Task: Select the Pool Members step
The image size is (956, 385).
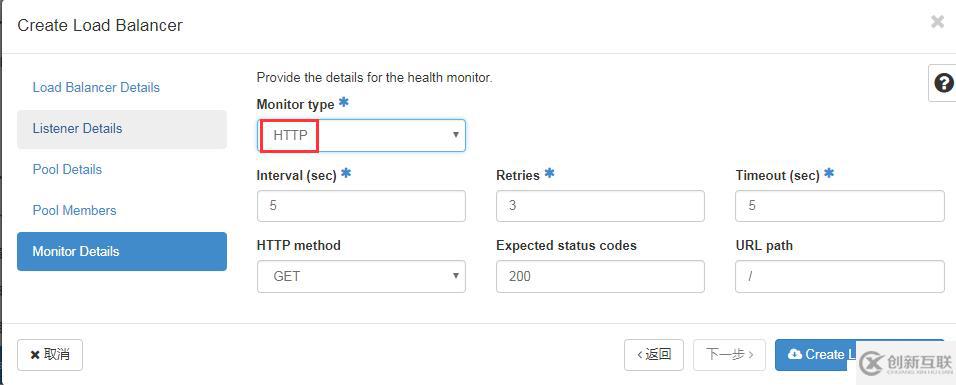Action: [x=74, y=210]
